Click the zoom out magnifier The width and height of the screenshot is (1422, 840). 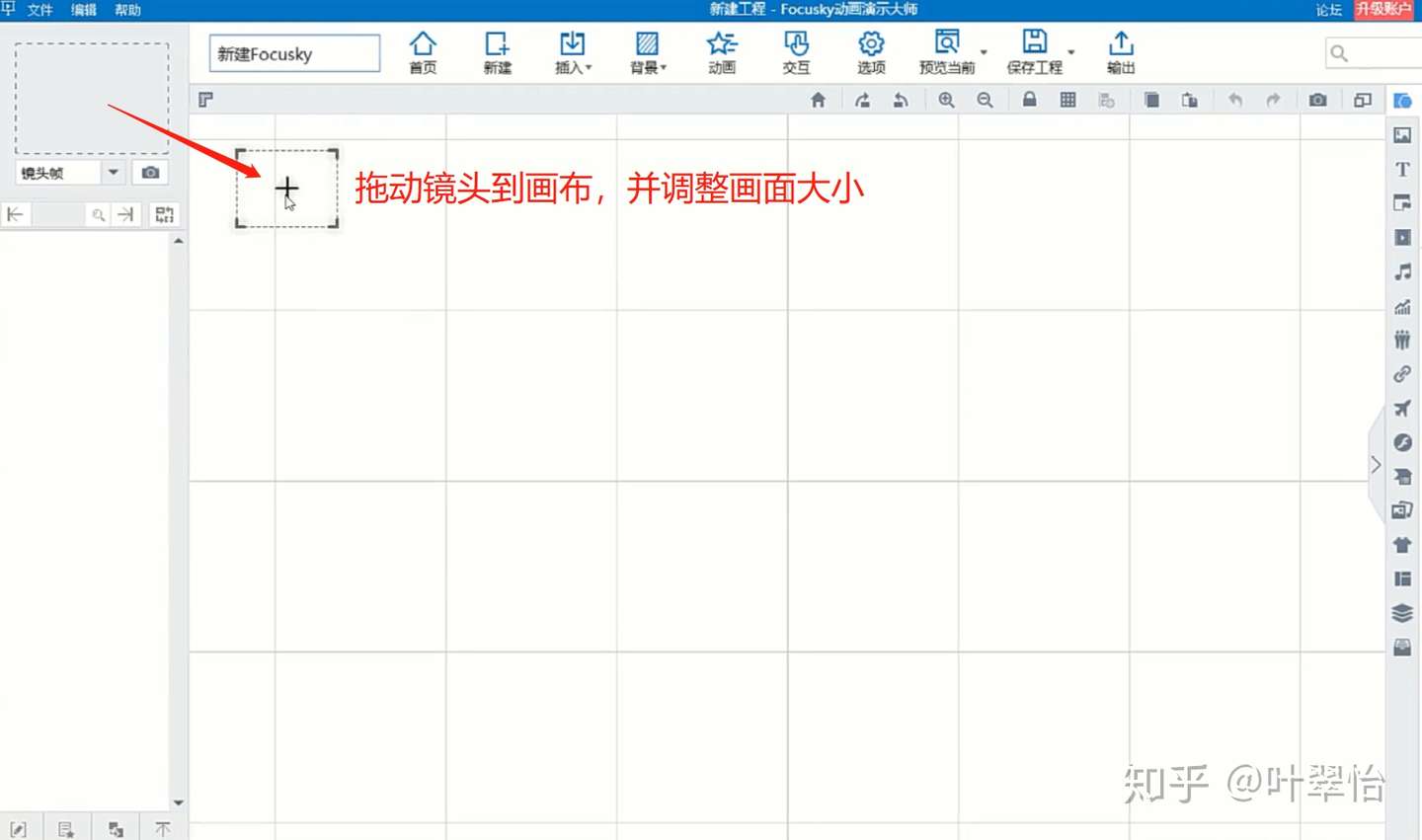pos(985,100)
